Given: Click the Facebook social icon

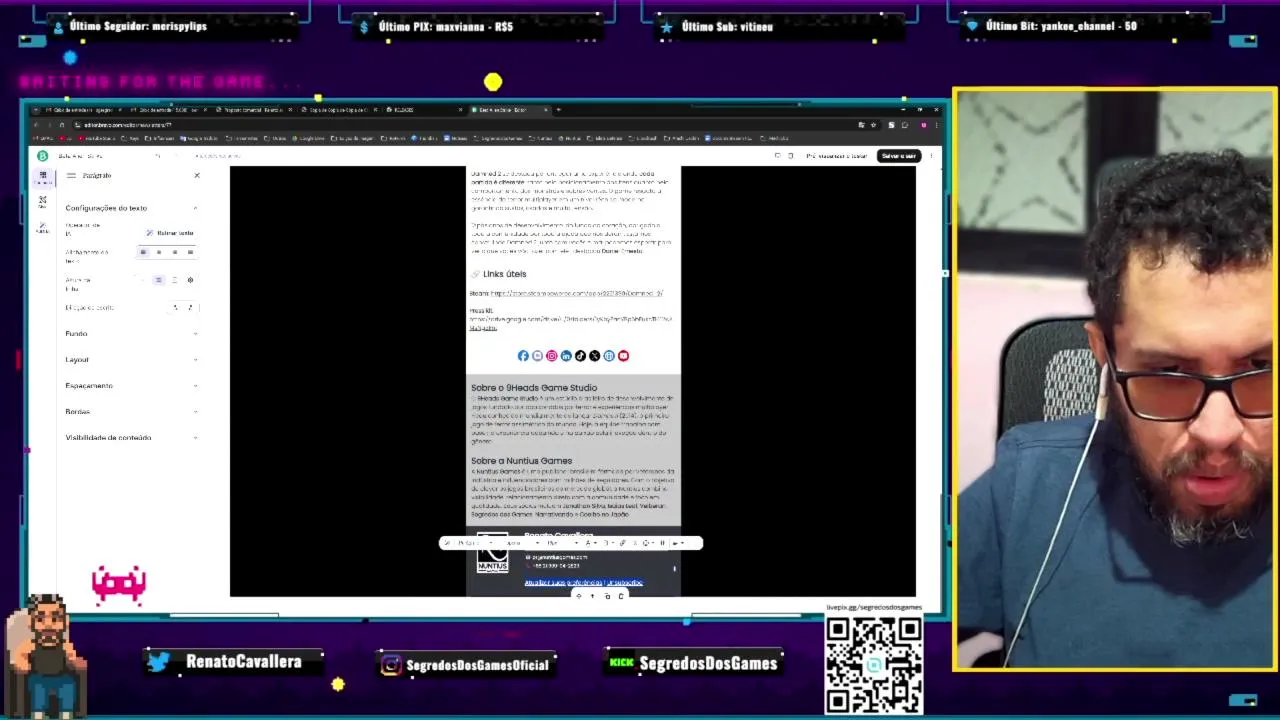Looking at the screenshot, I should pos(523,356).
